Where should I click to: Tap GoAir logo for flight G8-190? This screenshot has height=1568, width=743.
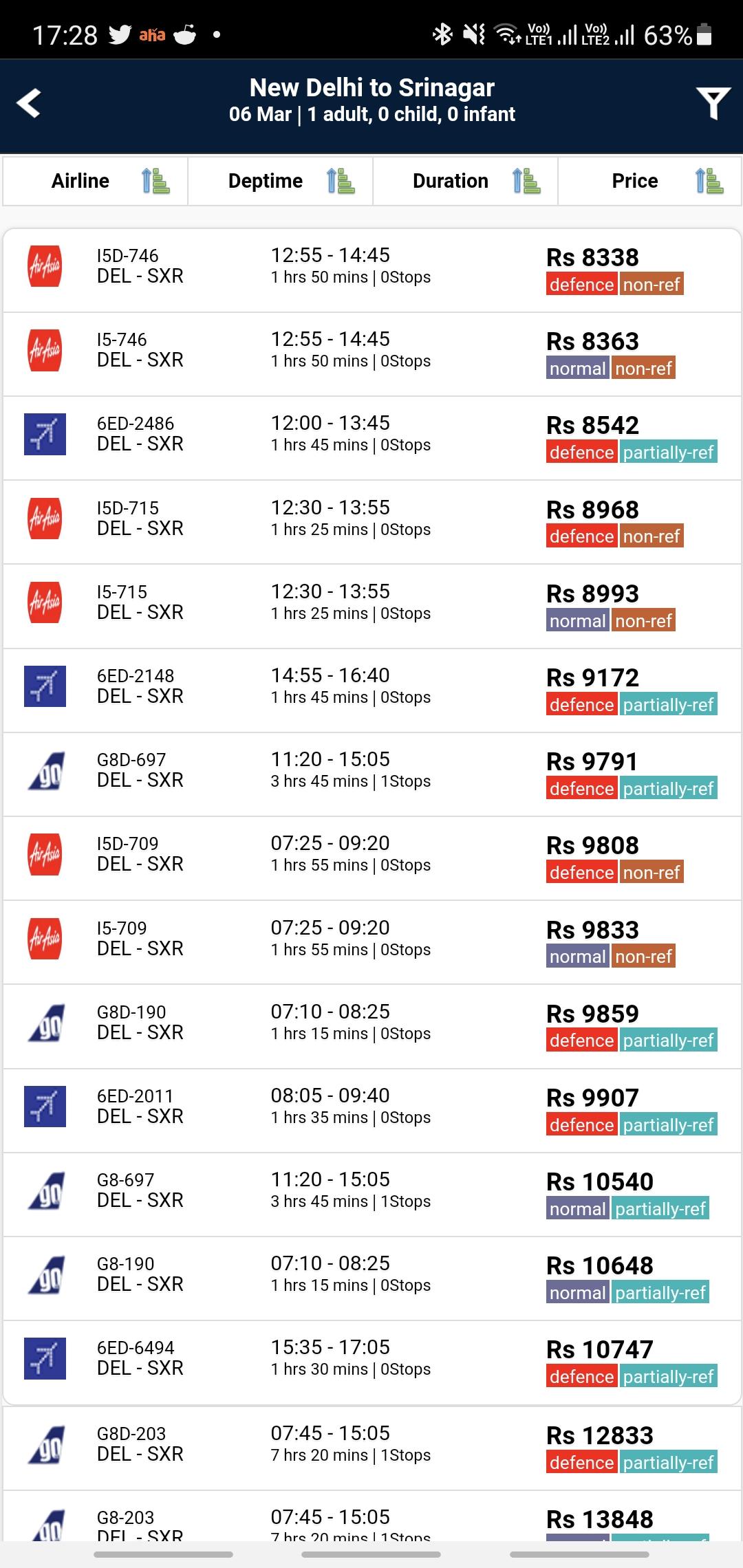[46, 1274]
